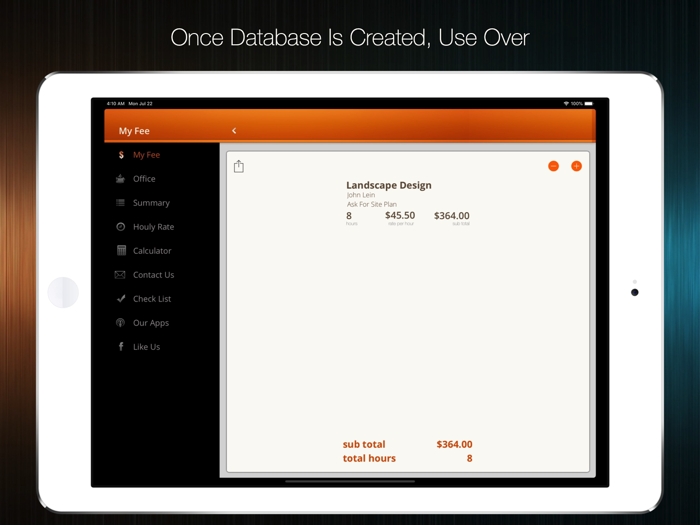700x525 pixels.
Task: Click the sub total label at bottom
Action: pos(364,444)
